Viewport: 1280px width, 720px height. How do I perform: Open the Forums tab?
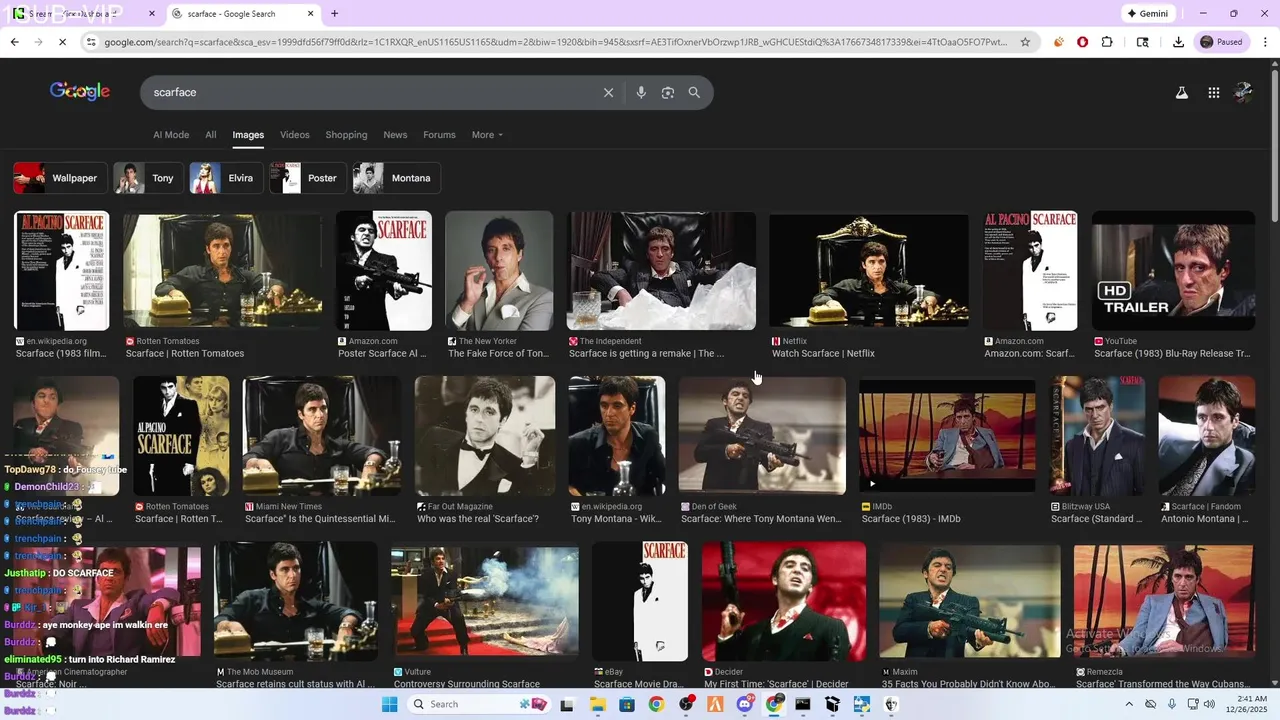pyautogui.click(x=439, y=135)
